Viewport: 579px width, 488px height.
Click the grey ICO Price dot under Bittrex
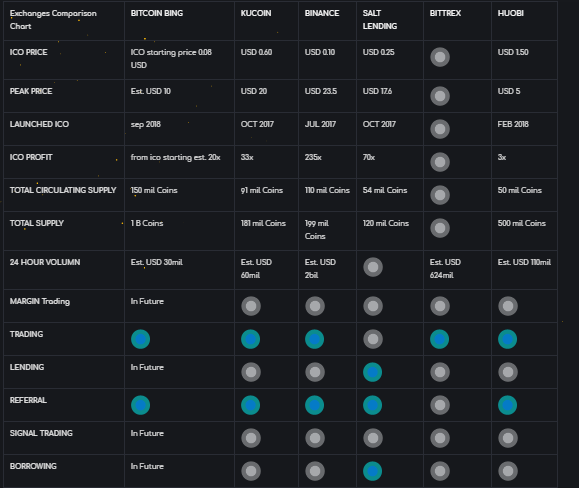440,57
